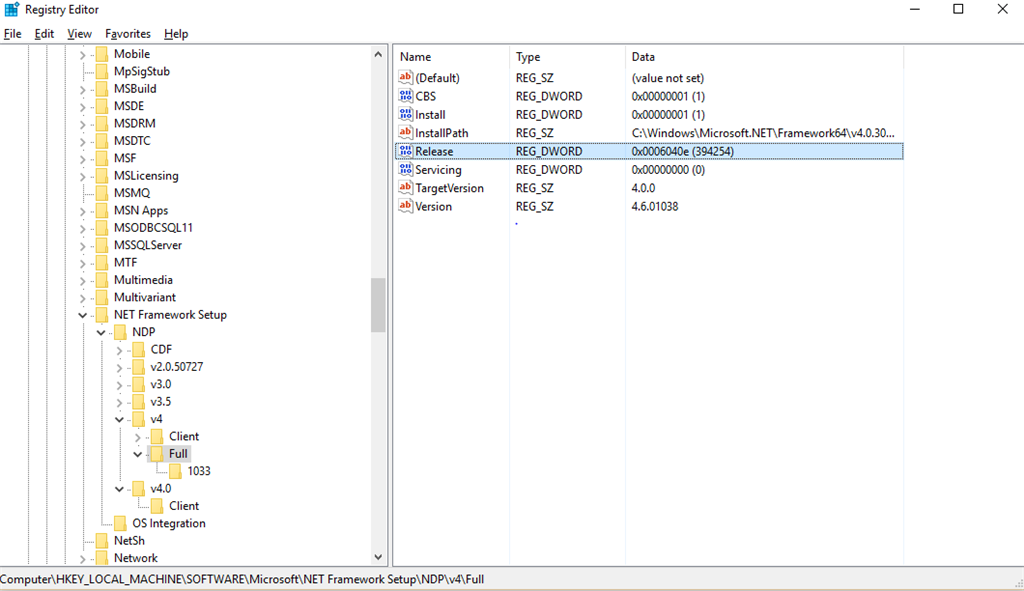Click the InstallPath string value icon
The image size is (1024, 591).
(x=406, y=133)
